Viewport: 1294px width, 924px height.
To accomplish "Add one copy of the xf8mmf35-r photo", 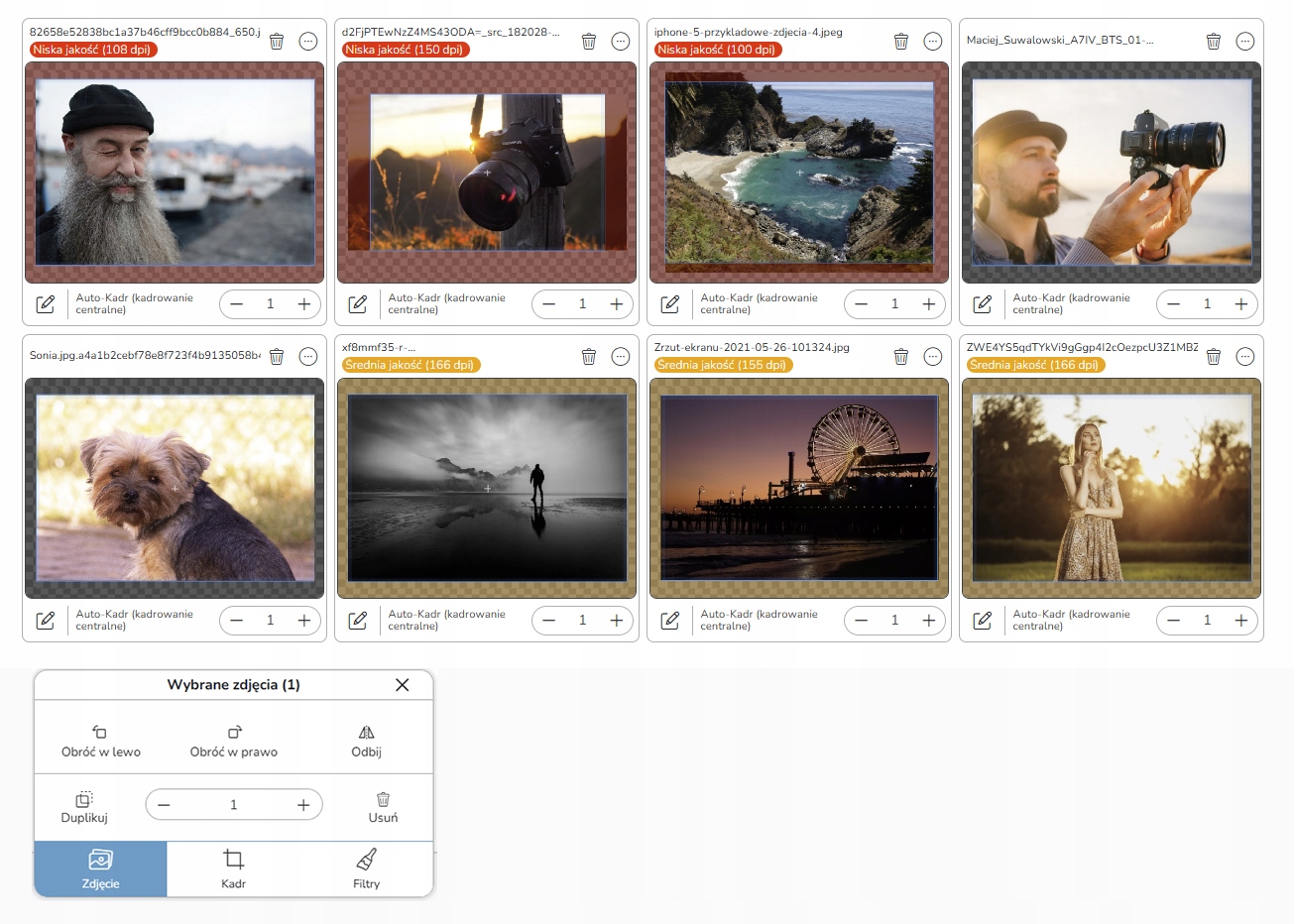I will click(617, 621).
